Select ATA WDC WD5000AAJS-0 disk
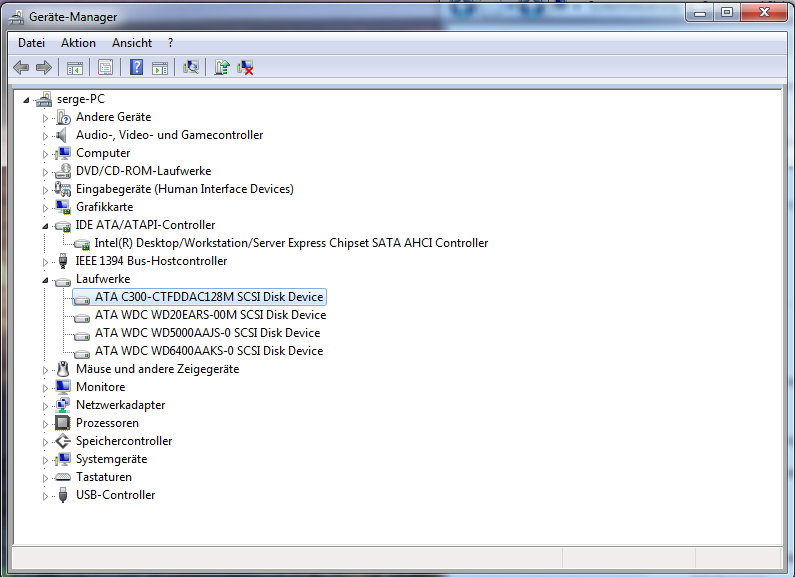The height and width of the screenshot is (577, 795). pyautogui.click(x=207, y=333)
